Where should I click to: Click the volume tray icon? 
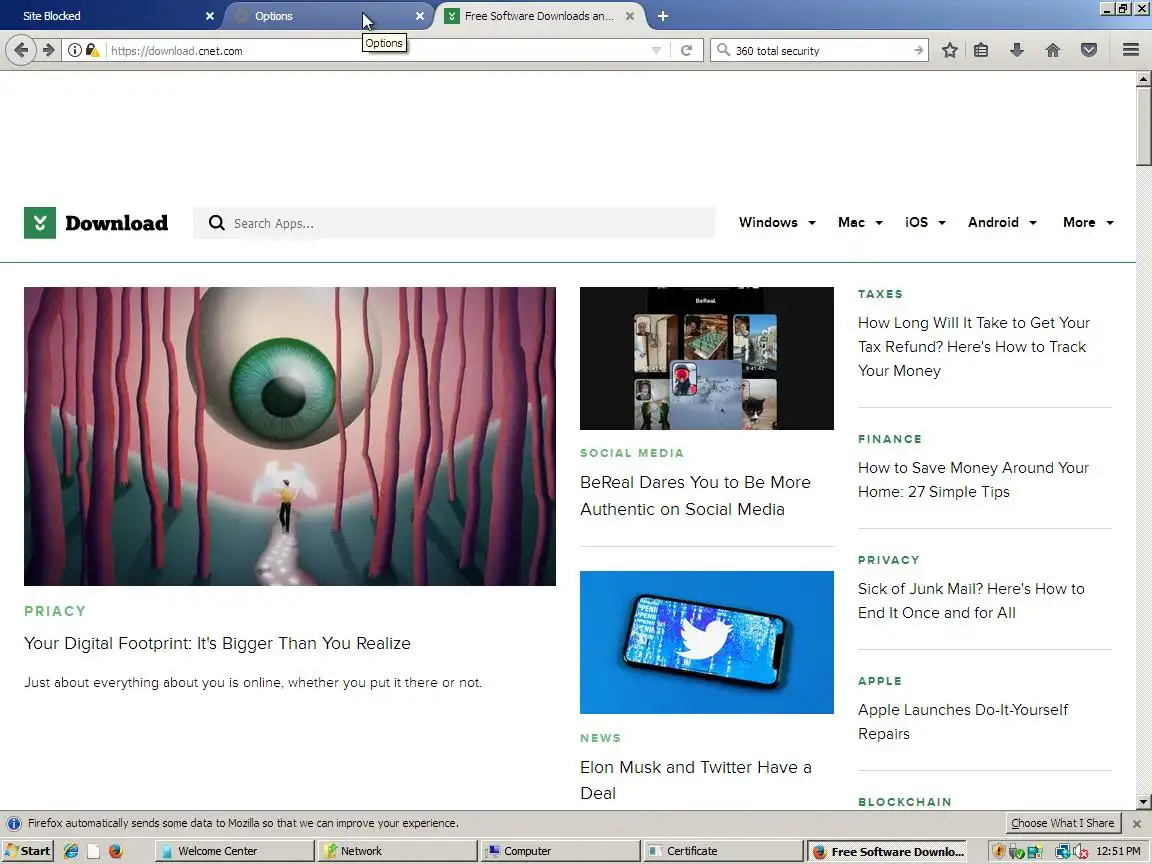click(x=1080, y=851)
